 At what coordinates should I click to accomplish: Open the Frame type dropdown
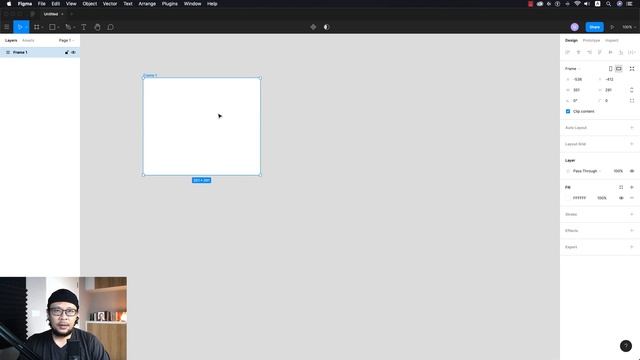click(572, 69)
